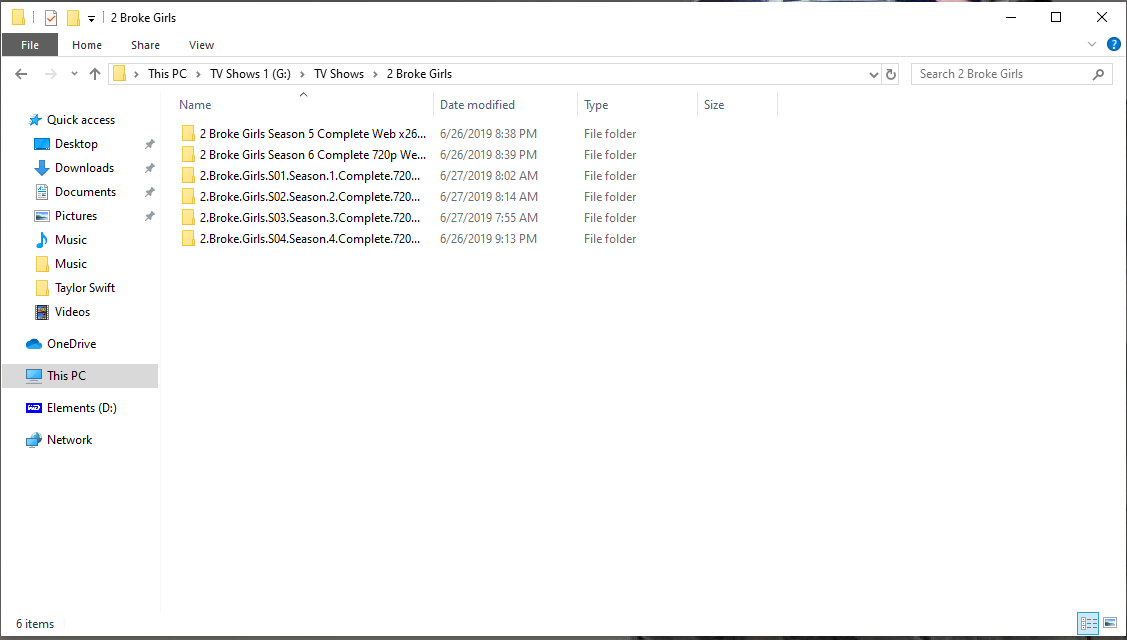Click the New folder icon in title bar

pyautogui.click(x=73, y=18)
